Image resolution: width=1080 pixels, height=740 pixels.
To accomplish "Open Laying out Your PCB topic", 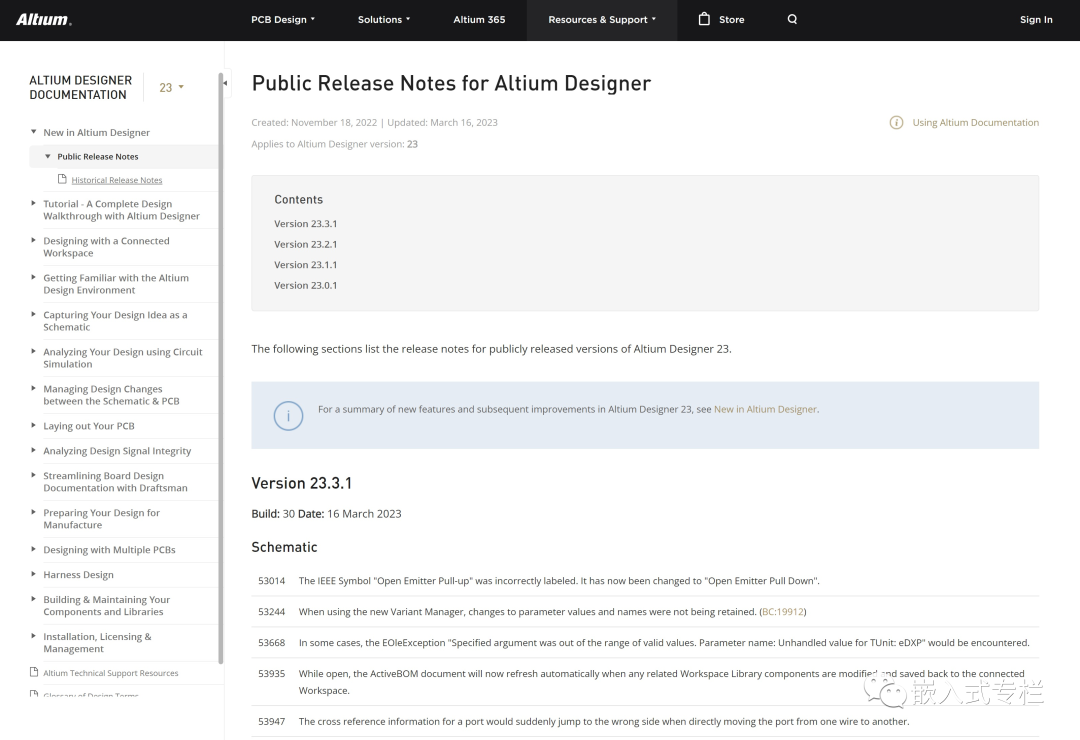I will pyautogui.click(x=89, y=426).
